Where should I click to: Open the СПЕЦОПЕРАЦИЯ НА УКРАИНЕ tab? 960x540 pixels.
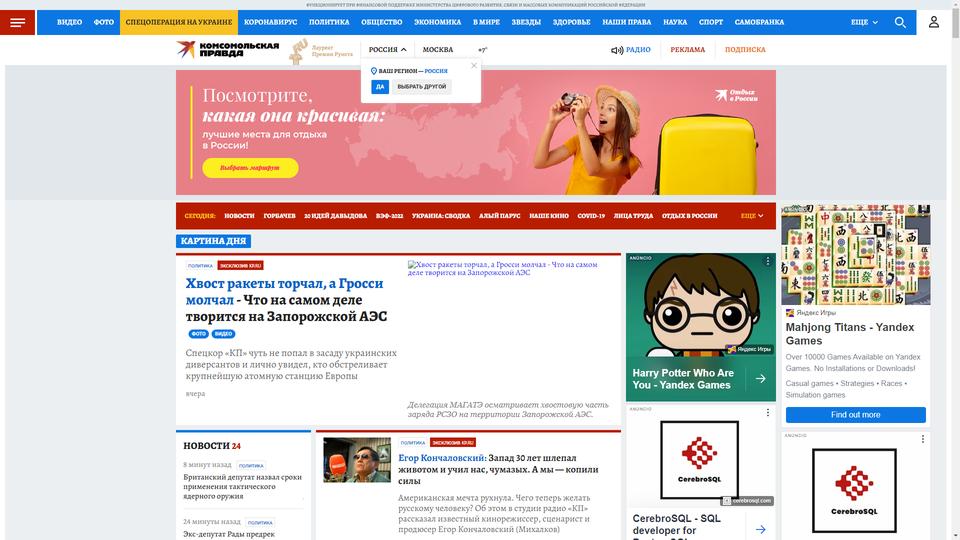(x=179, y=22)
